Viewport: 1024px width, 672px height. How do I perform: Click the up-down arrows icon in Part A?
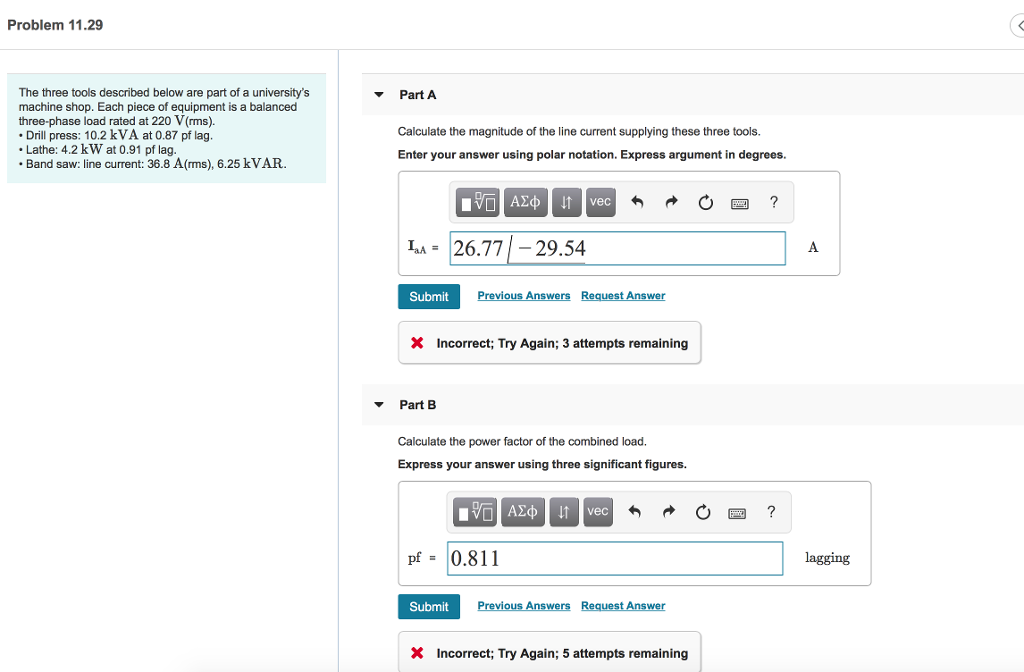coord(566,202)
